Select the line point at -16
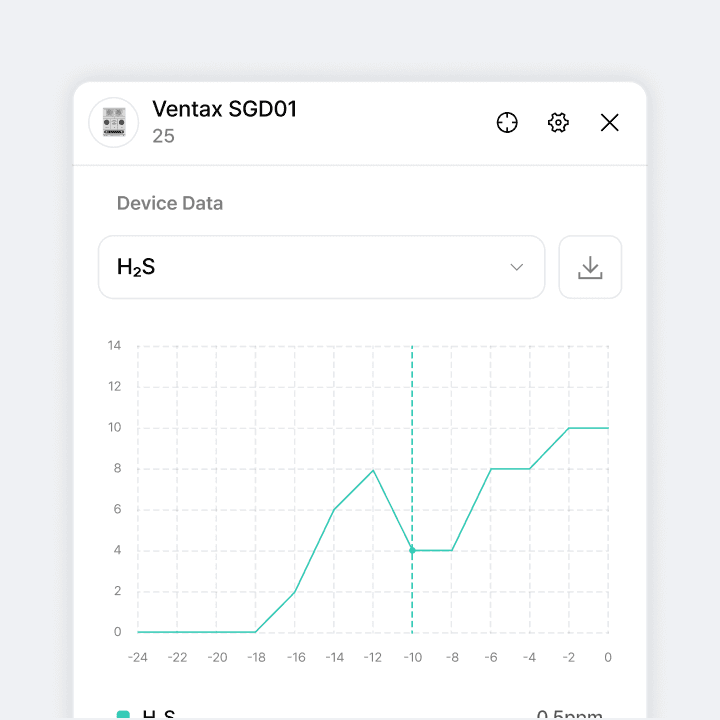The image size is (720, 720). 295,591
